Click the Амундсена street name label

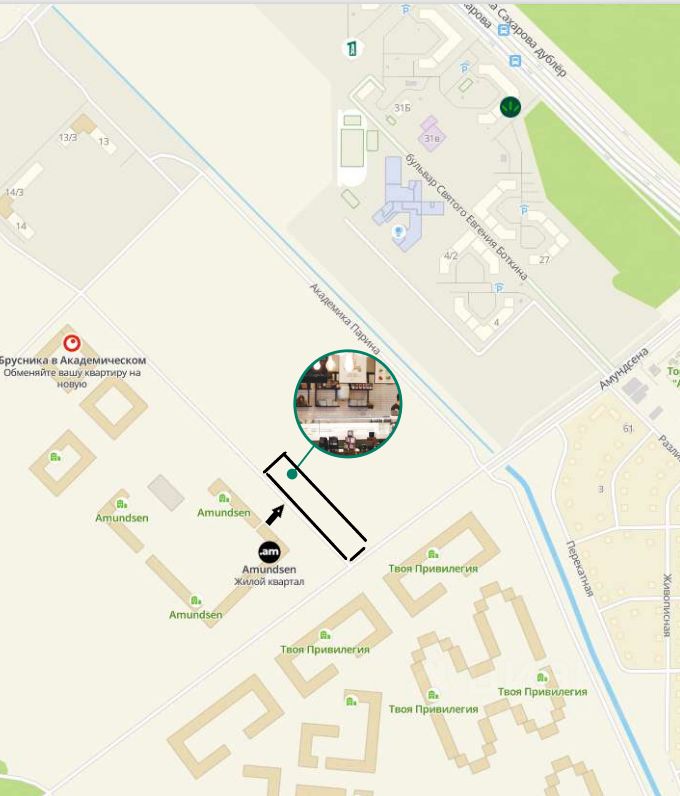[x=624, y=369]
